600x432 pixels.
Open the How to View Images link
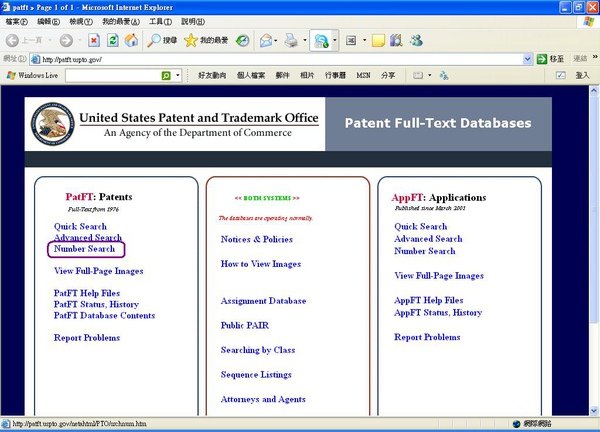(261, 264)
